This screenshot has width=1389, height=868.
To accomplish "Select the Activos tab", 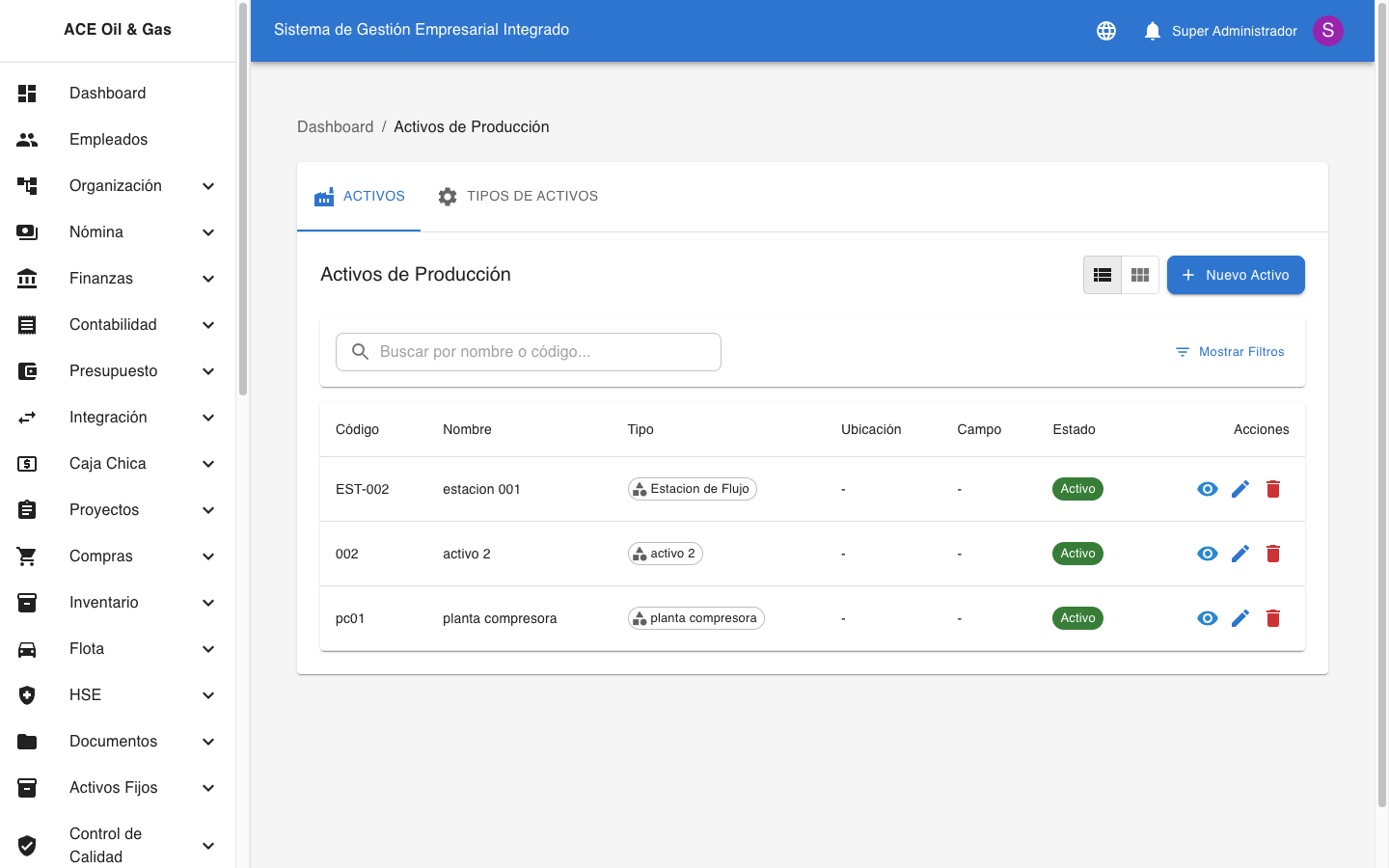I will click(359, 196).
